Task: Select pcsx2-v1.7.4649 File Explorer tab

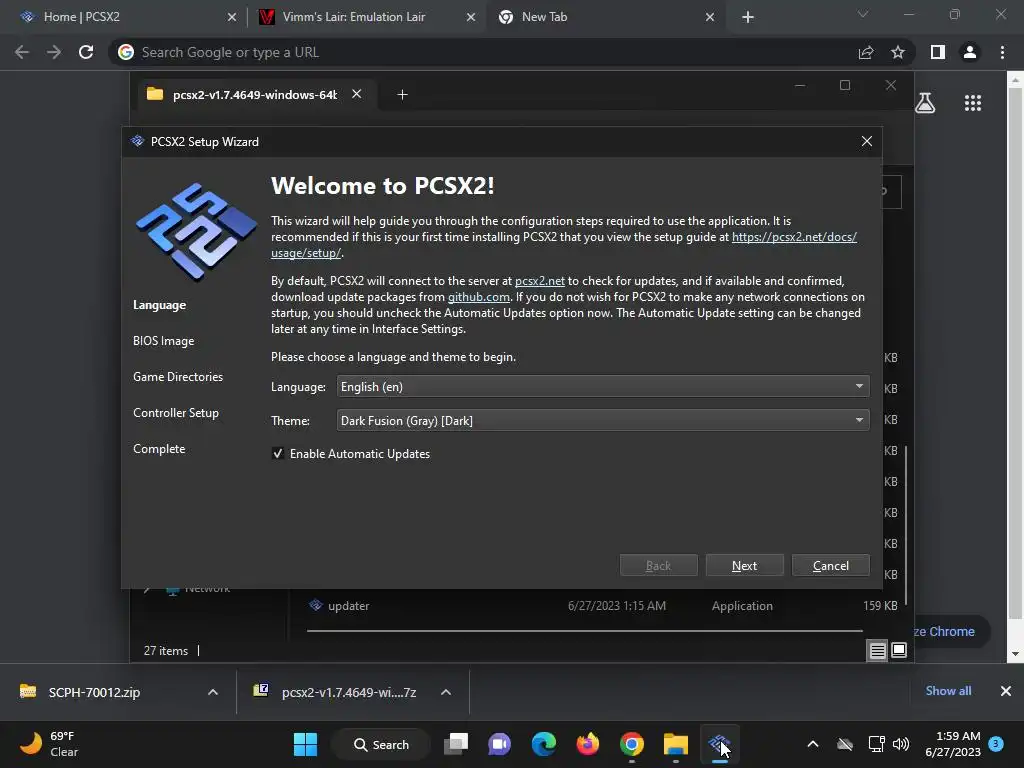Action: 253,95
